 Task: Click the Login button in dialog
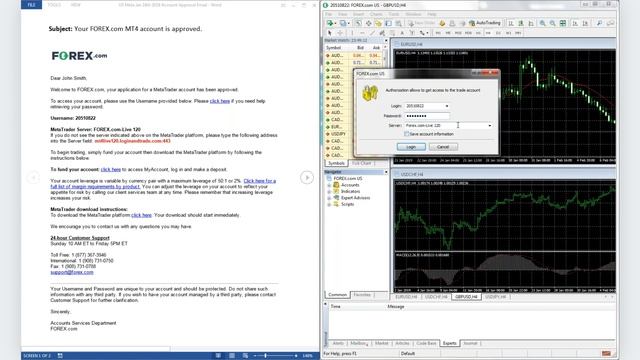pyautogui.click(x=411, y=147)
